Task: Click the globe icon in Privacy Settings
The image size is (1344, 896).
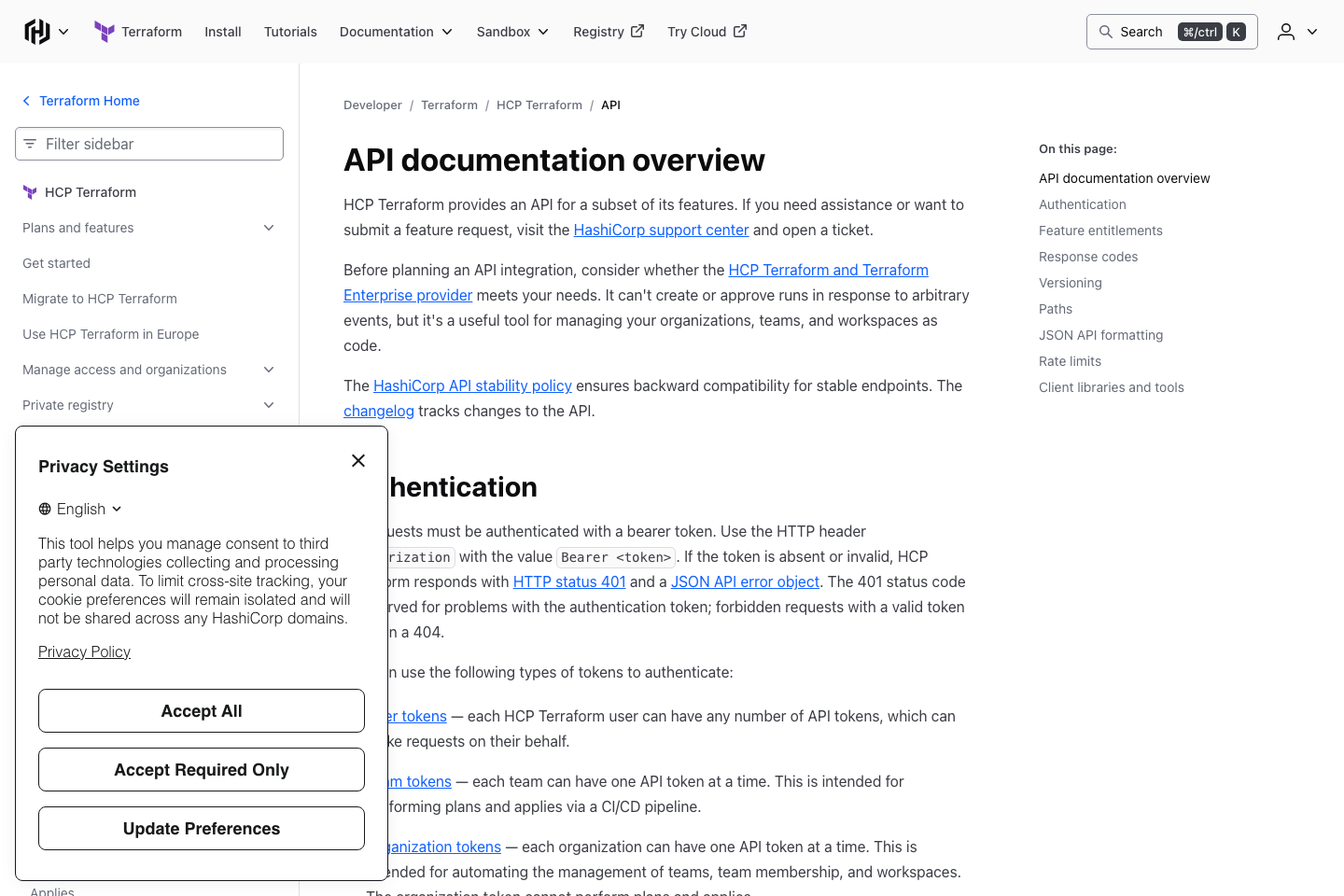Action: 44,509
